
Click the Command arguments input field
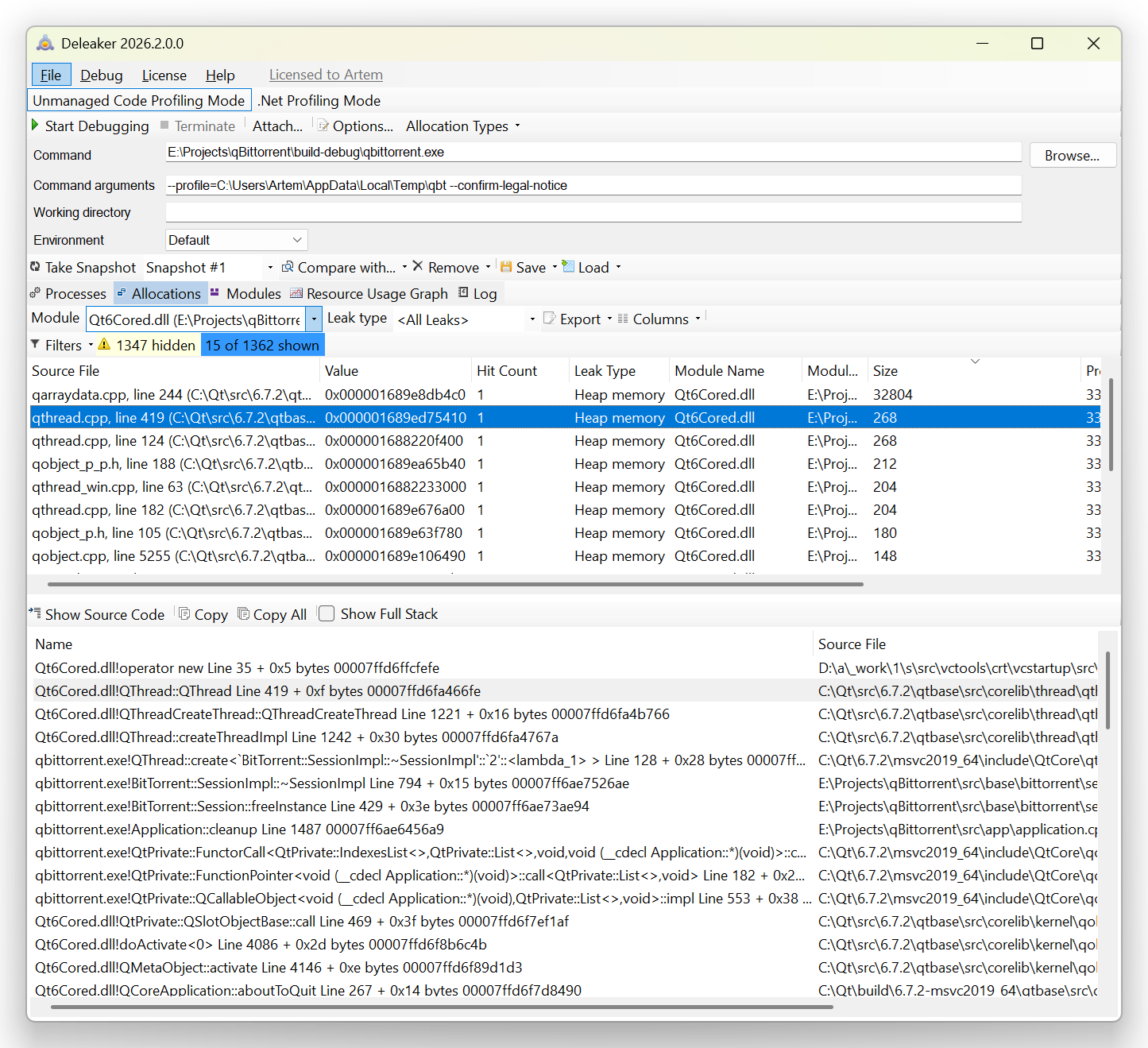pyautogui.click(x=593, y=185)
